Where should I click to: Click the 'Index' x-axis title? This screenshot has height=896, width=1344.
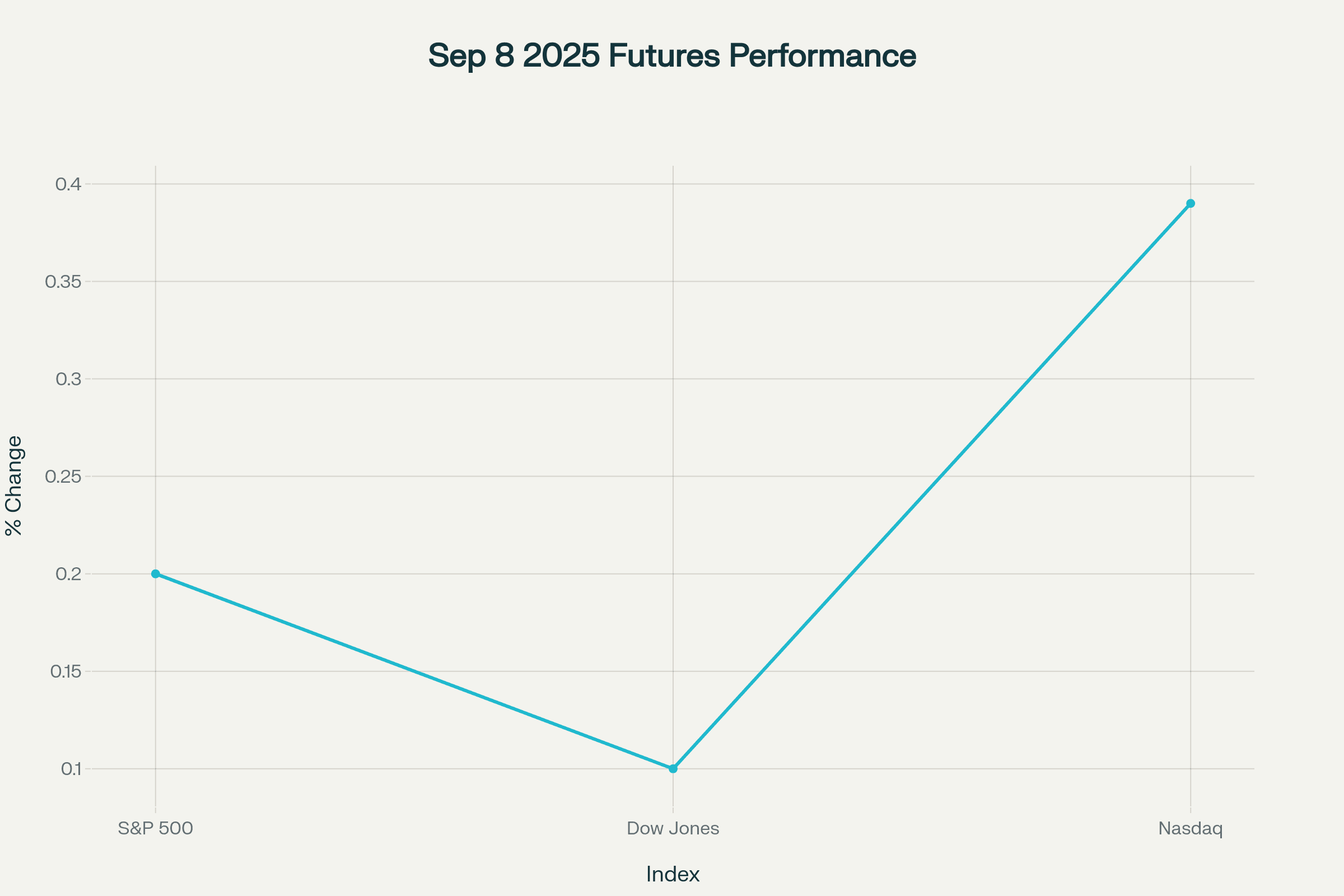coord(673,874)
